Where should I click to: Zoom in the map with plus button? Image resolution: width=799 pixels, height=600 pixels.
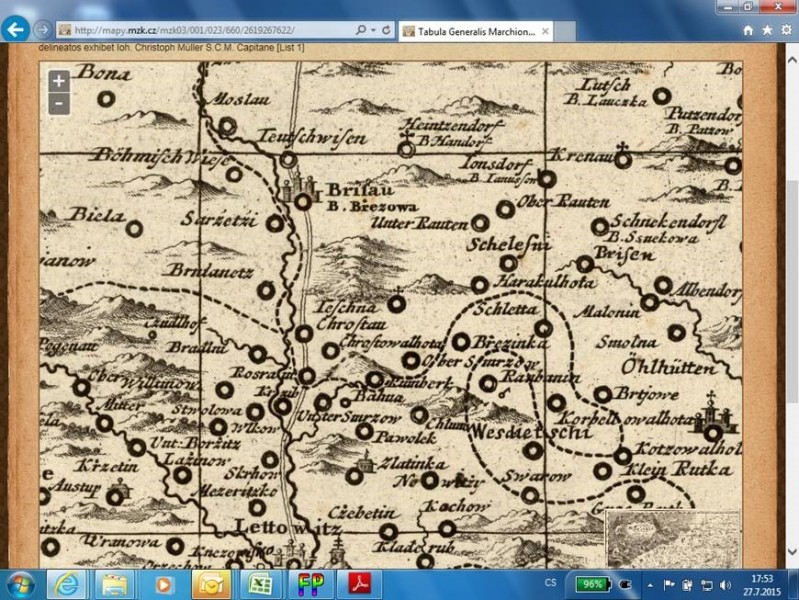[x=59, y=81]
